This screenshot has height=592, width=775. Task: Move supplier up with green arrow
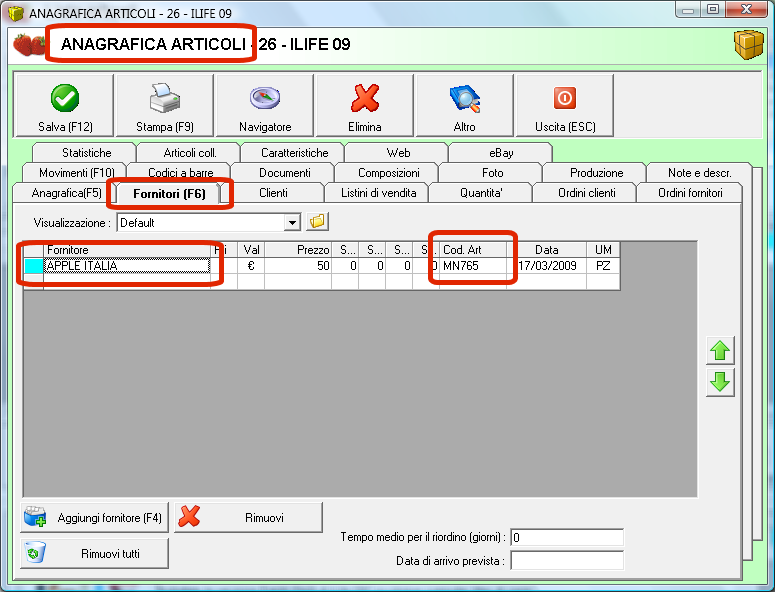click(x=720, y=350)
